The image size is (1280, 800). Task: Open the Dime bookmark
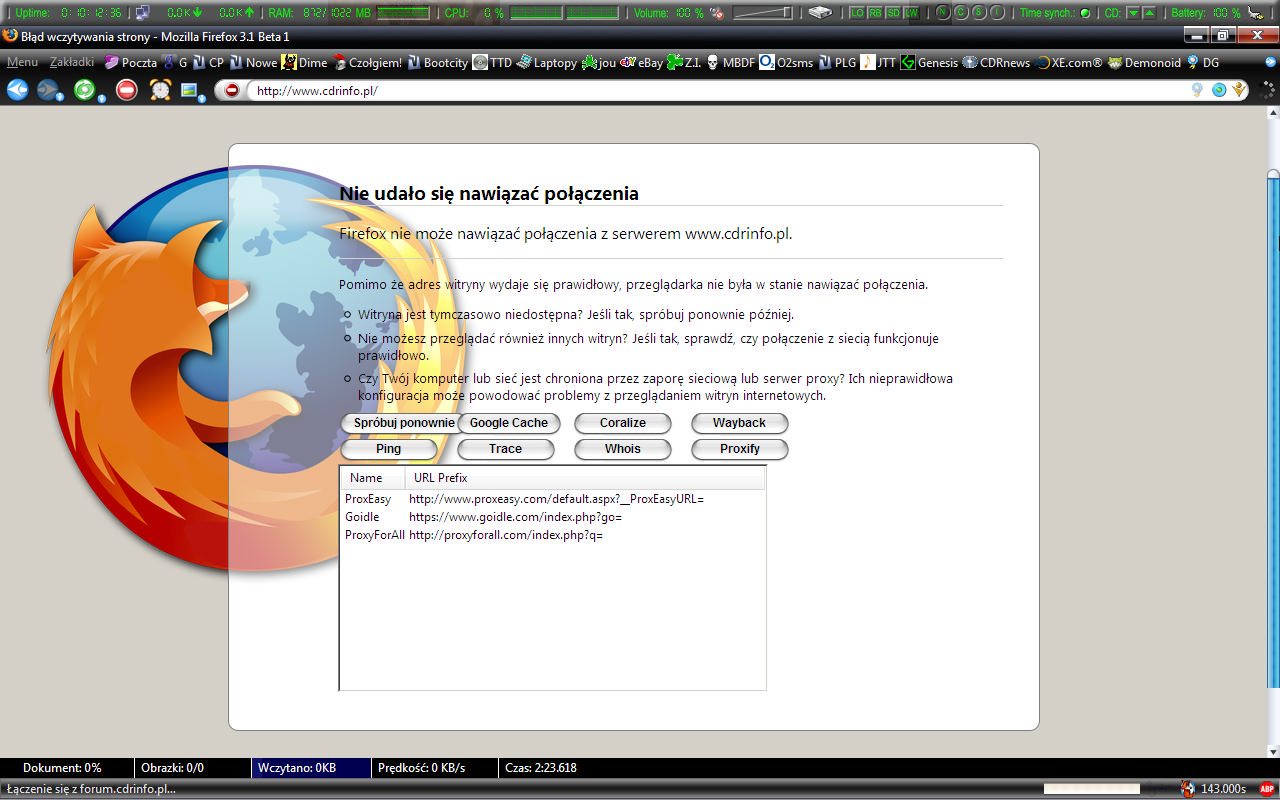(x=304, y=62)
